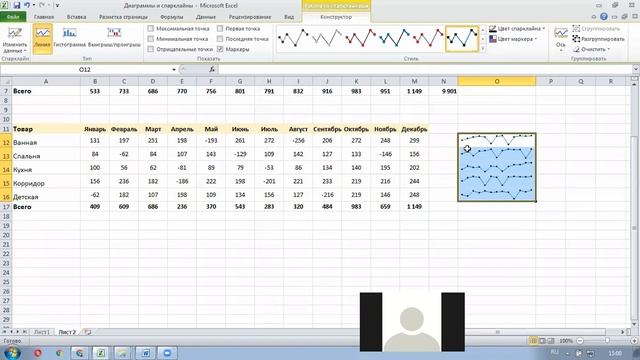Switch to Normal view in status bar
640x360 pixels.
[533, 340]
